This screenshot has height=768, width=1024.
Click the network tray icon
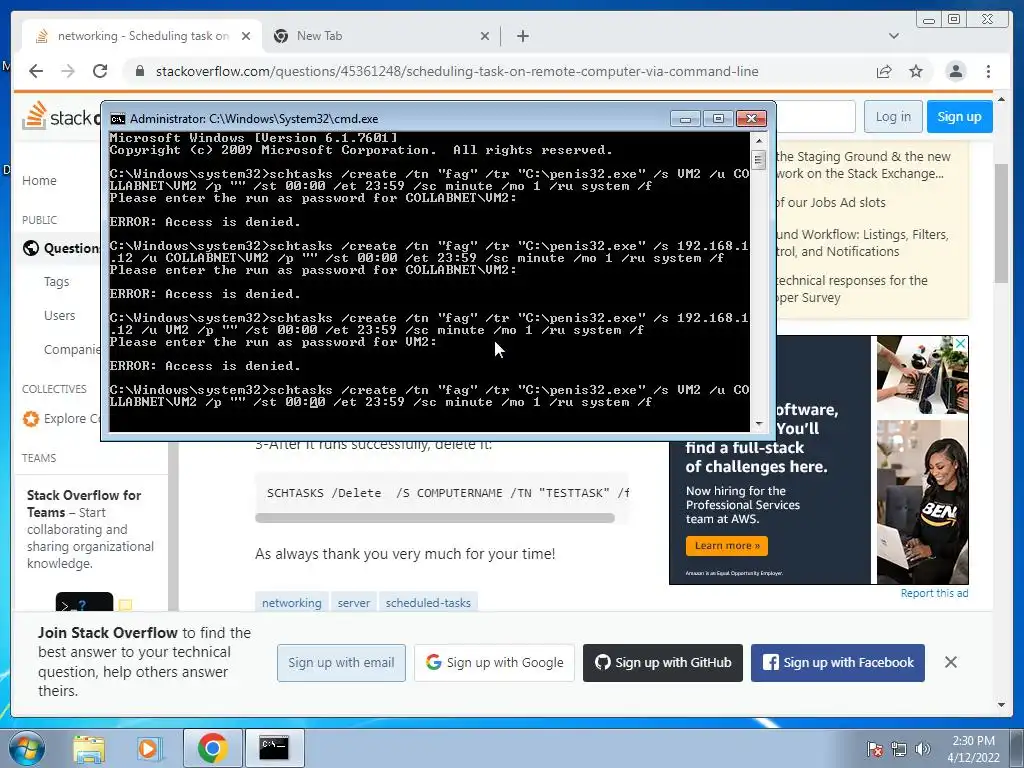(899, 749)
